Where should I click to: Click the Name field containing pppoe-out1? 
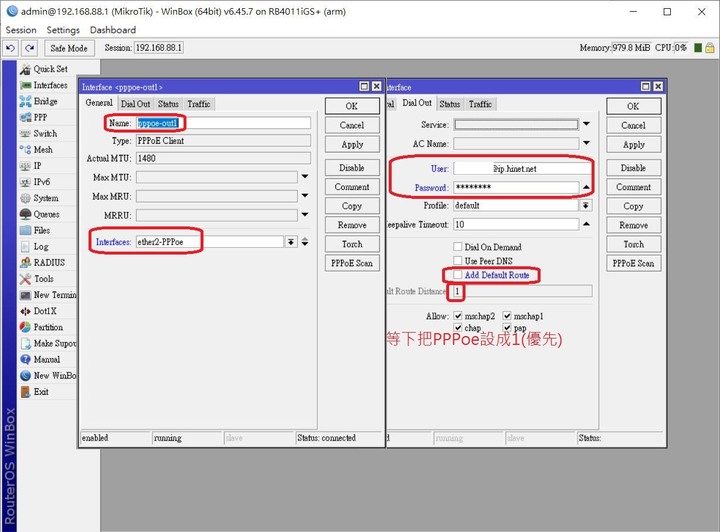pos(223,123)
